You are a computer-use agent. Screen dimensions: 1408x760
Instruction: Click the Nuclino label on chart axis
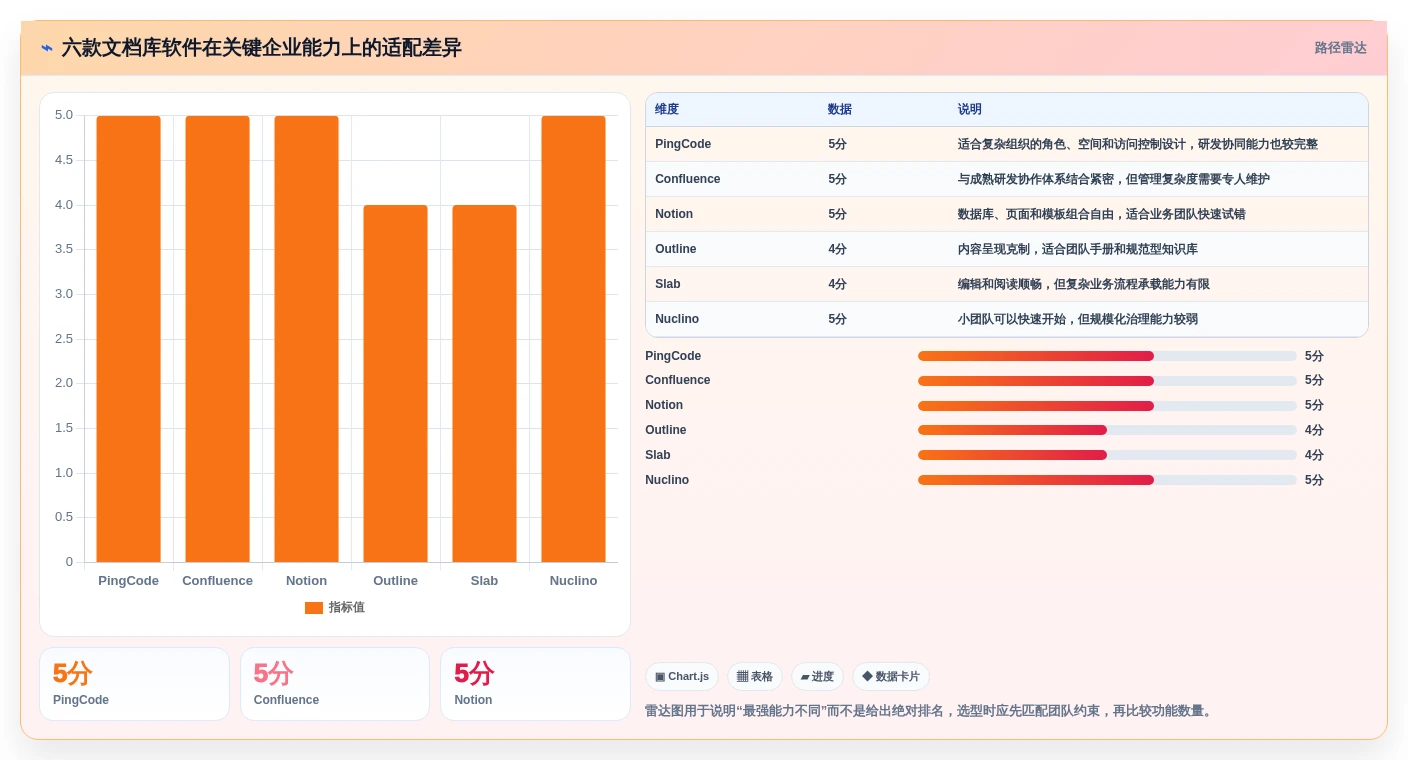pyautogui.click(x=573, y=581)
